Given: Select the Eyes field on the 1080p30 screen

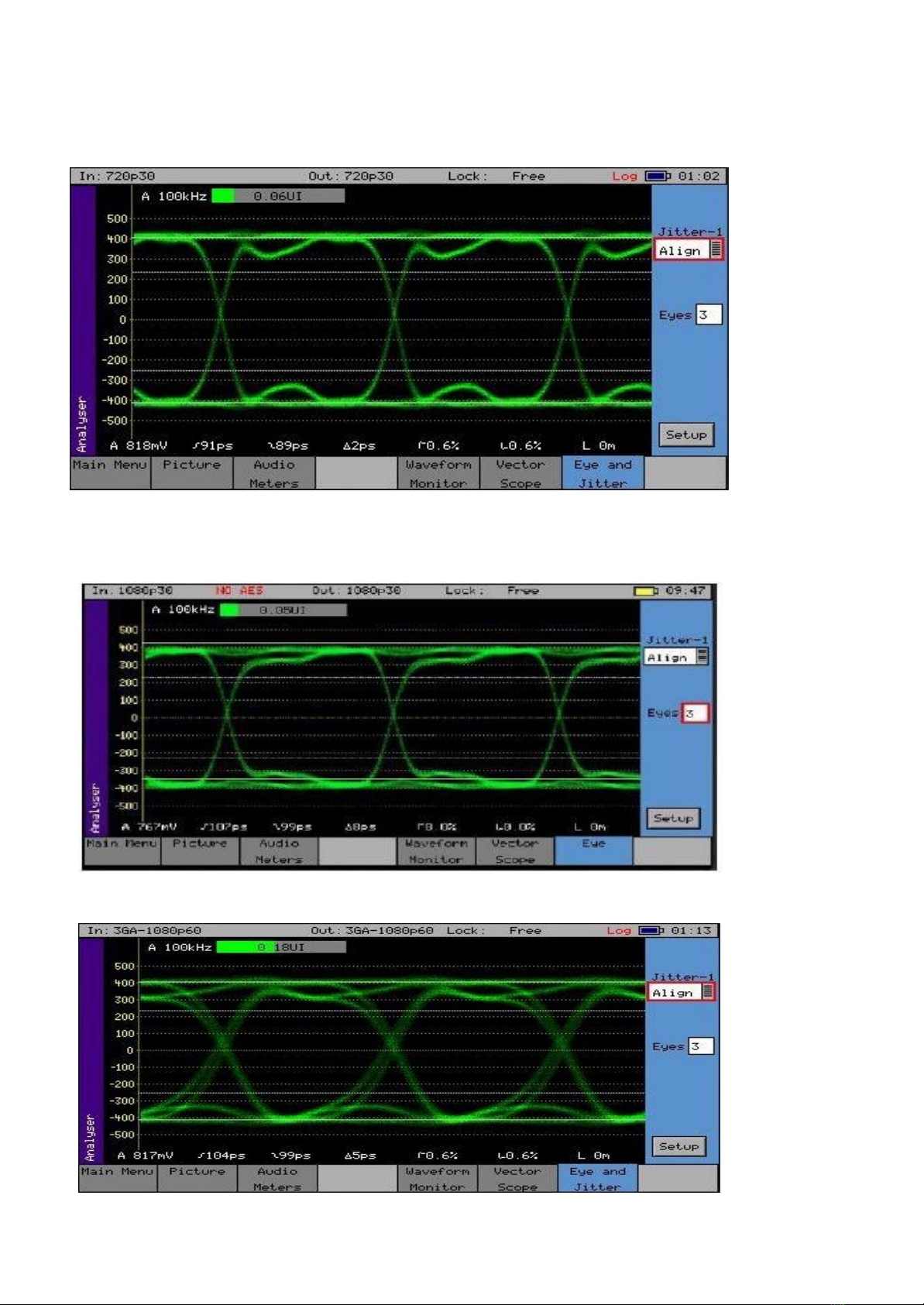Looking at the screenshot, I should [695, 713].
